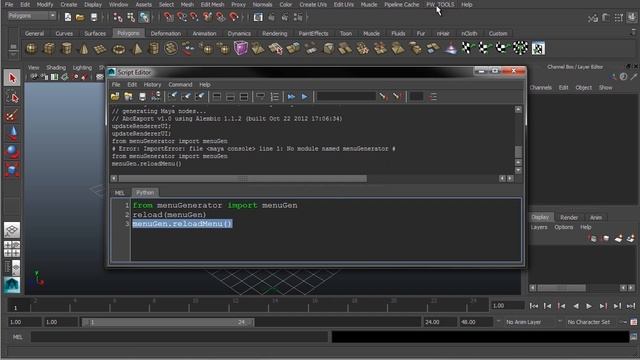Click the playback end time field 24.00

(440, 322)
